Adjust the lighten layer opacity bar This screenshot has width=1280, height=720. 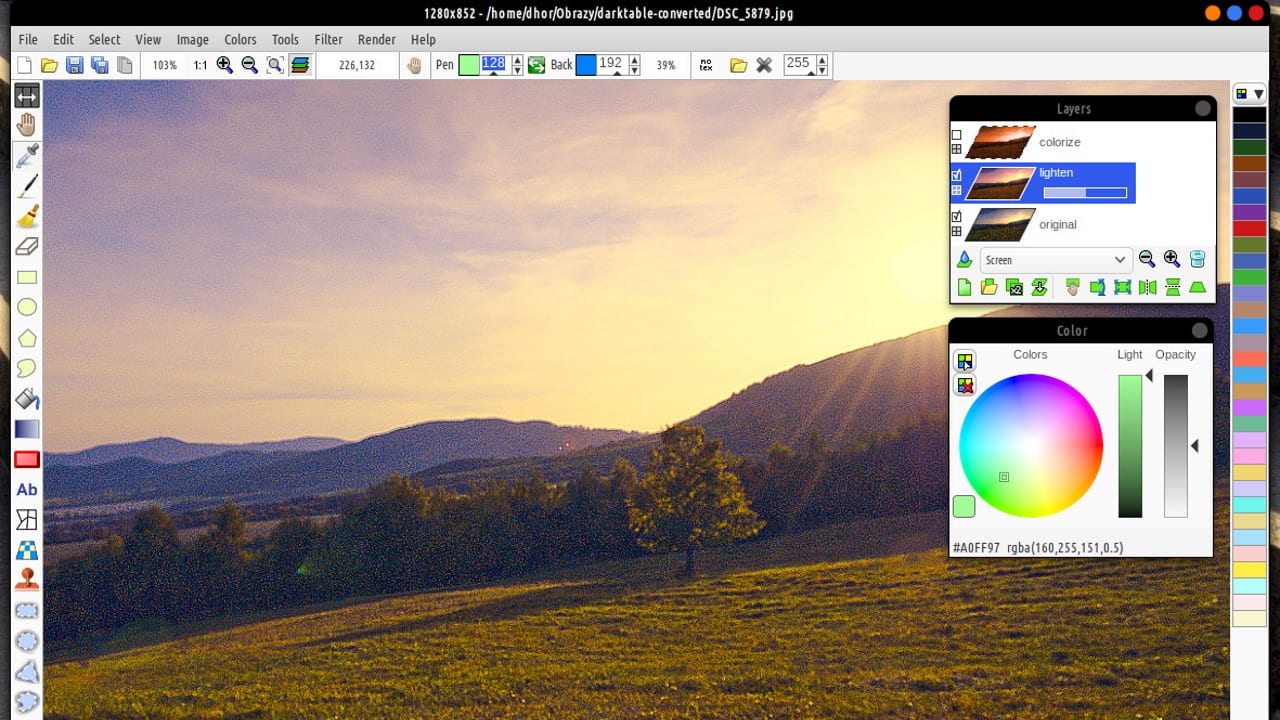click(x=1085, y=193)
